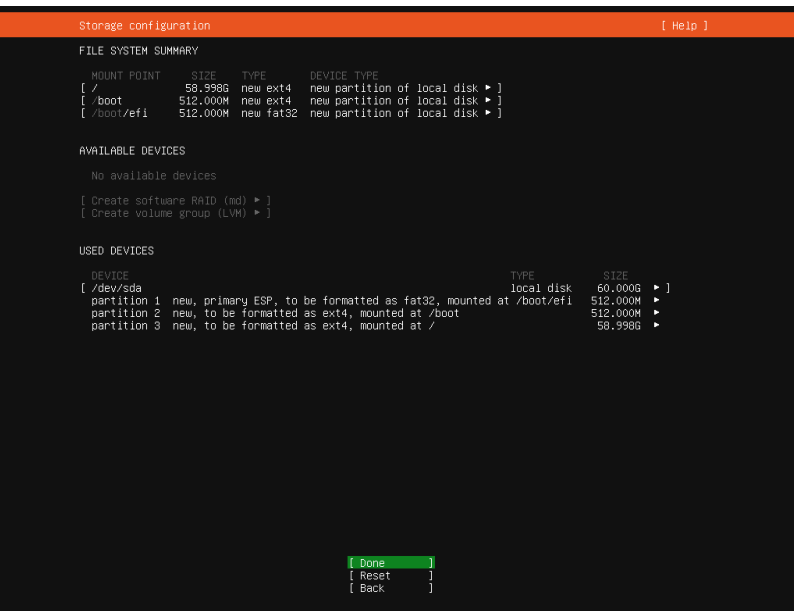Click the arrow icon beside partition 3 size

656,325
